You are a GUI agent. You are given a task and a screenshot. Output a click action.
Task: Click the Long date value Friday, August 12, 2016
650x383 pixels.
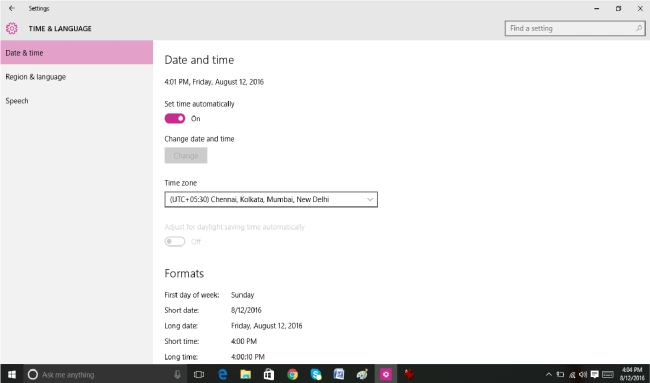click(x=267, y=326)
